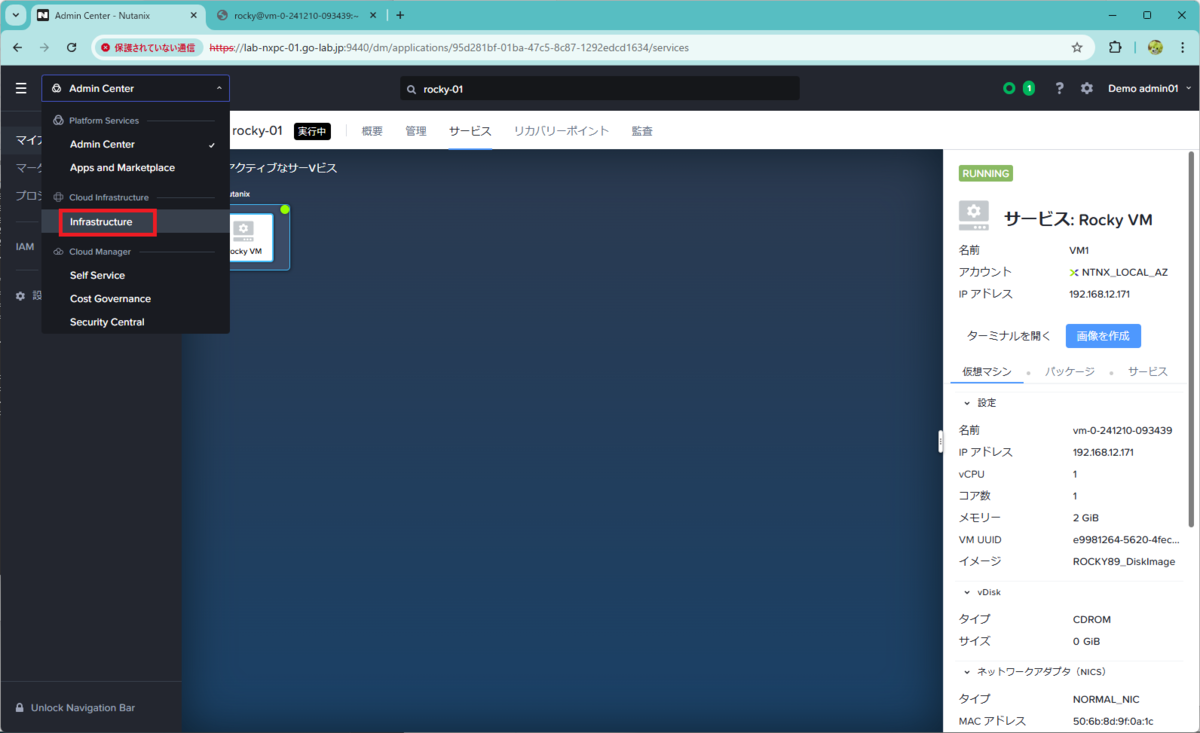The height and width of the screenshot is (733, 1200).
Task: Click the Admin Center switcher icon
Action: pos(56,88)
